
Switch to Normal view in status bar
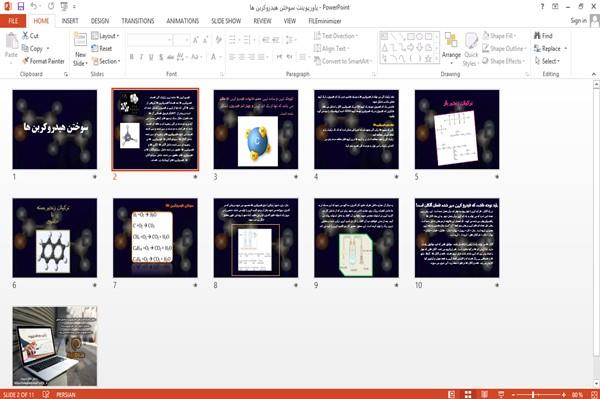(x=452, y=394)
